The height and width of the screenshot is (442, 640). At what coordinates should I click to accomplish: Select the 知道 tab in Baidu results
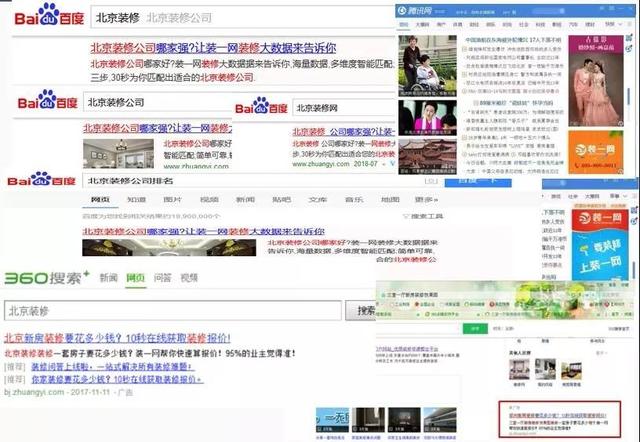pos(136,200)
